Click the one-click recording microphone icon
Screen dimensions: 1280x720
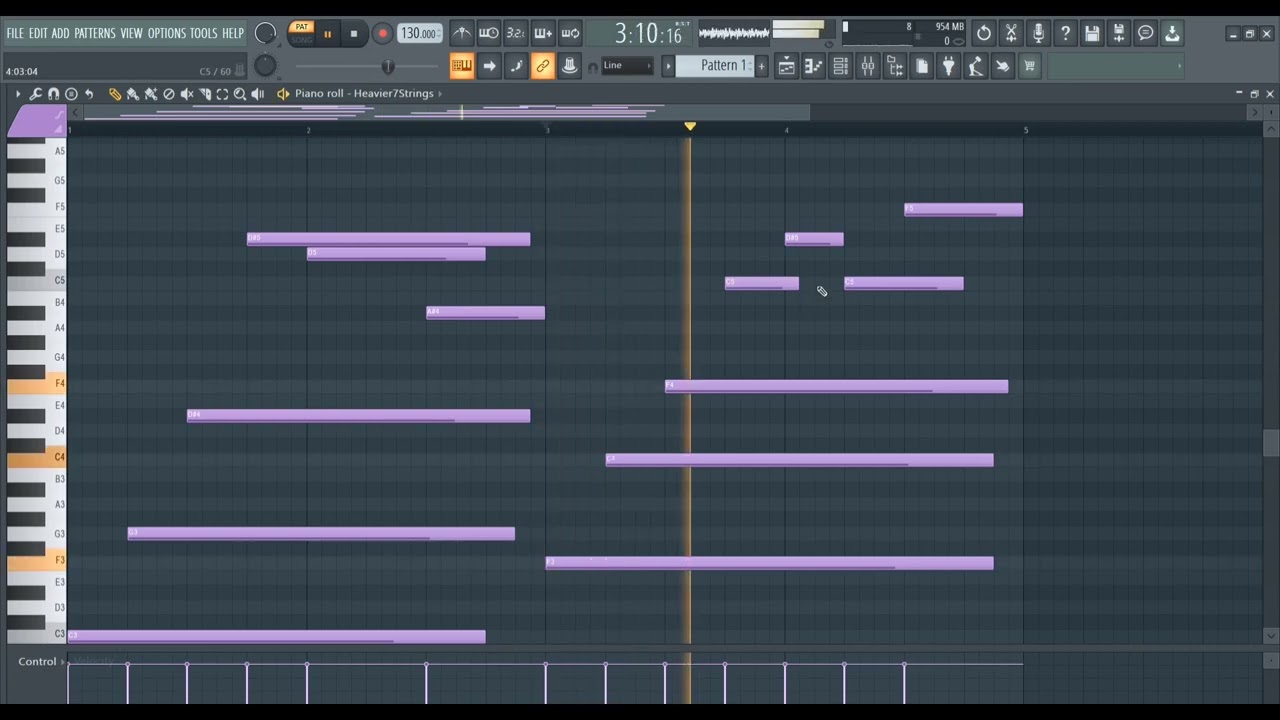pos(1038,33)
